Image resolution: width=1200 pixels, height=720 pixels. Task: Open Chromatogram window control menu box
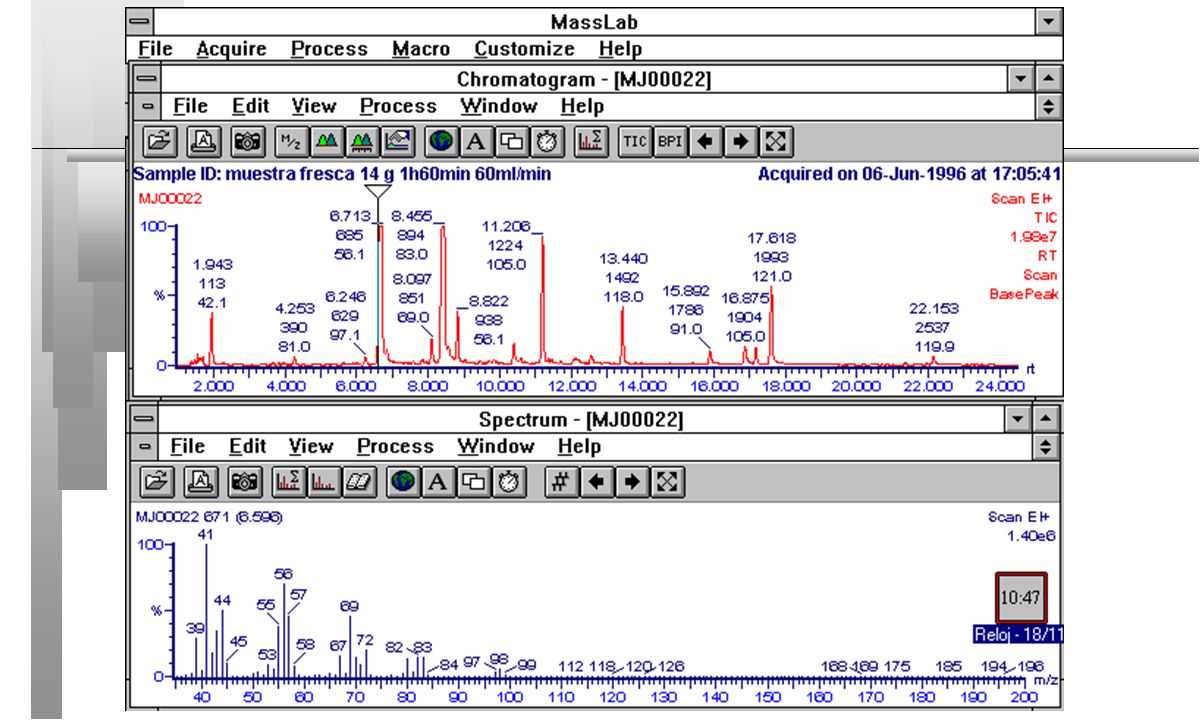[147, 78]
